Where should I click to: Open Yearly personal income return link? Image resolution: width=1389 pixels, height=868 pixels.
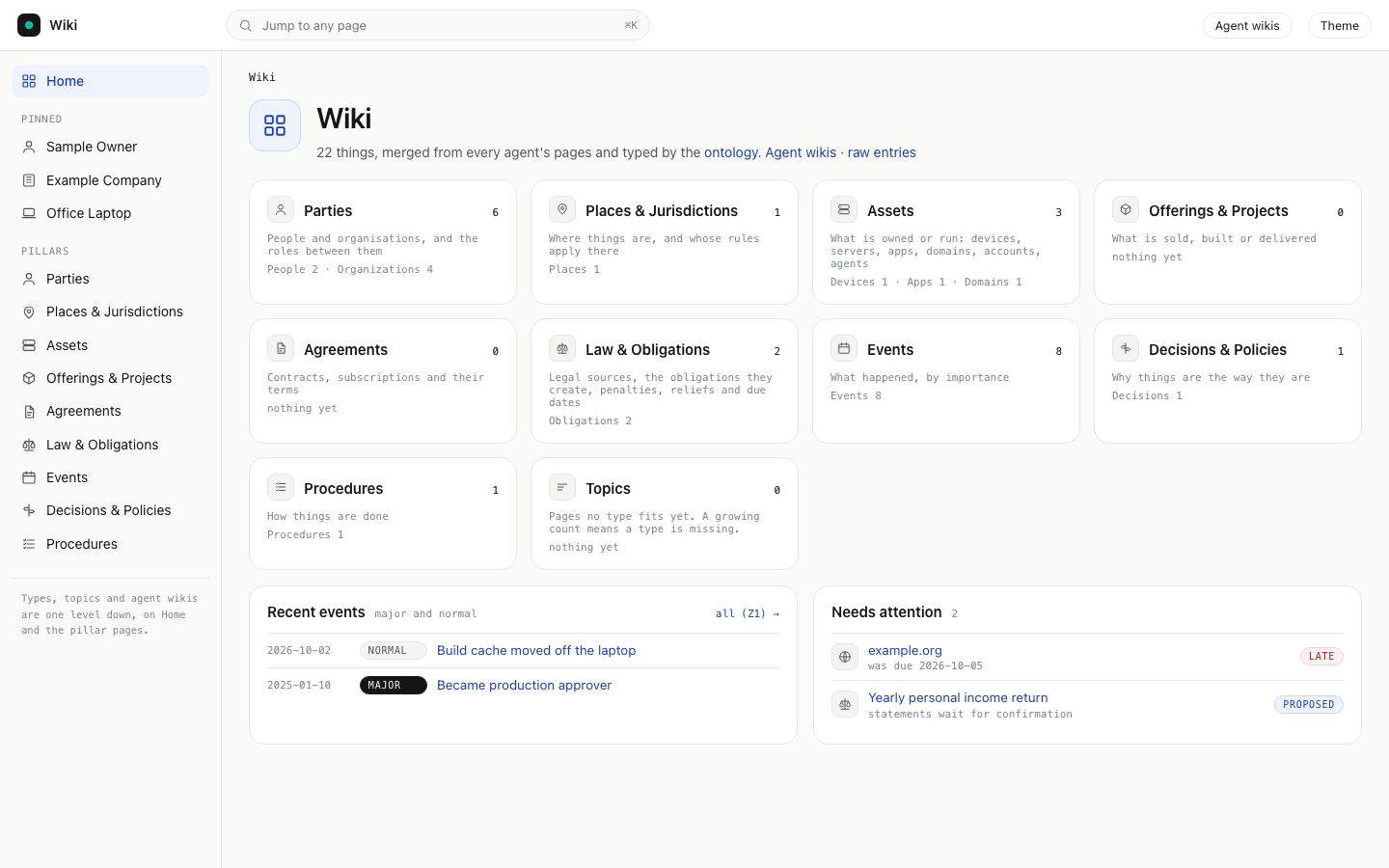[x=958, y=697]
